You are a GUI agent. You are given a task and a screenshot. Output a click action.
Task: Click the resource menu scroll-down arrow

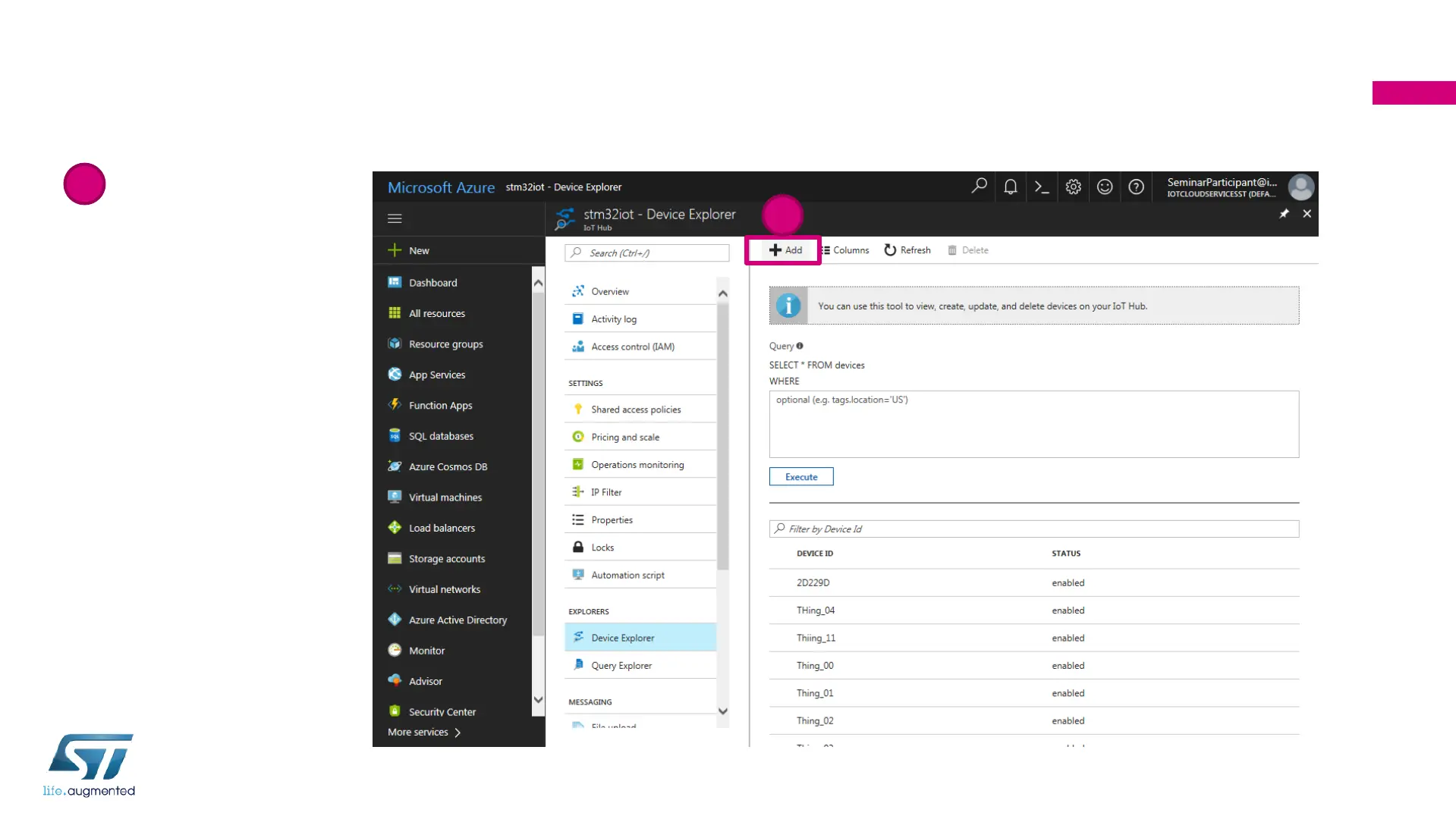(722, 711)
